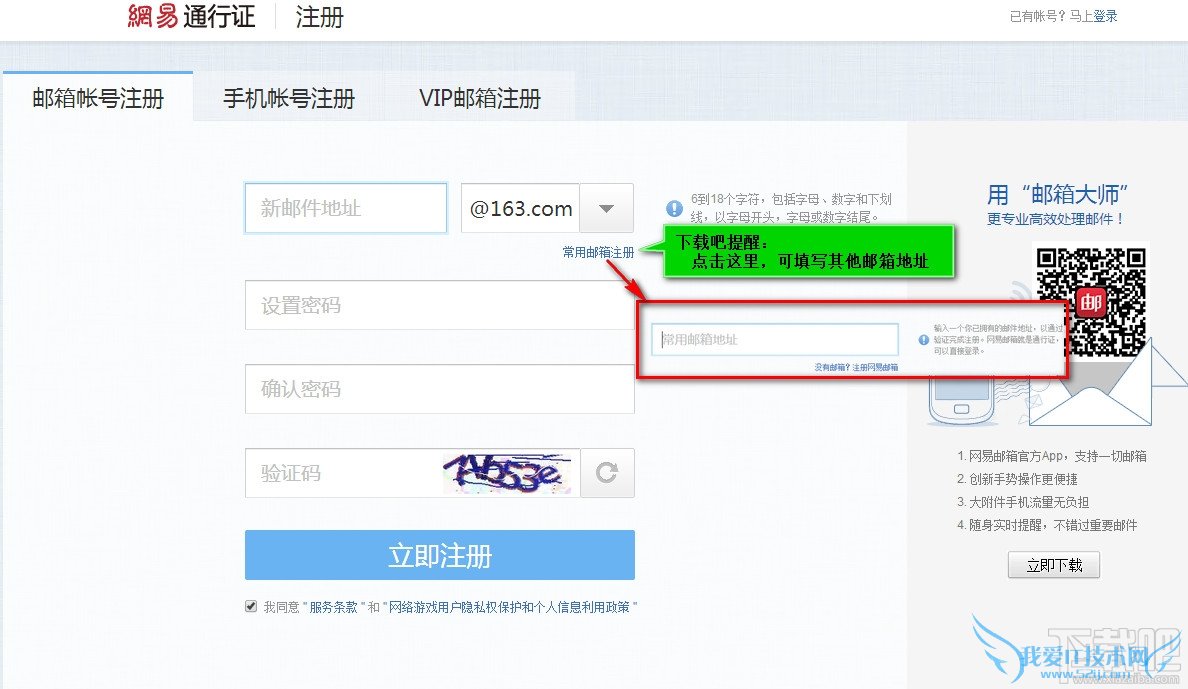The width and height of the screenshot is (1188, 689).
Task: Click the 大附件手机流量无负担 list item
Action: pyautogui.click(x=1023, y=502)
